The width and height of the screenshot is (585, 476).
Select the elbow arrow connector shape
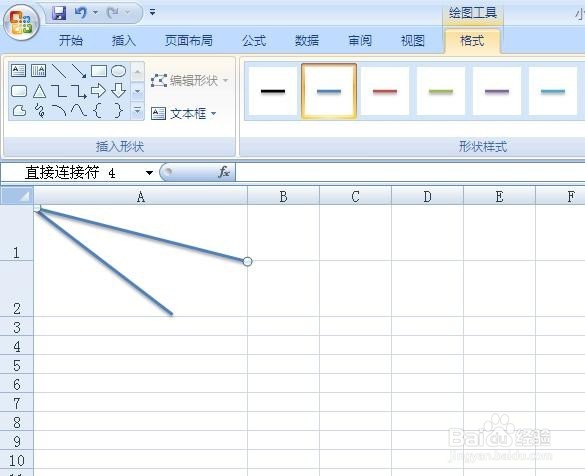coord(79,91)
